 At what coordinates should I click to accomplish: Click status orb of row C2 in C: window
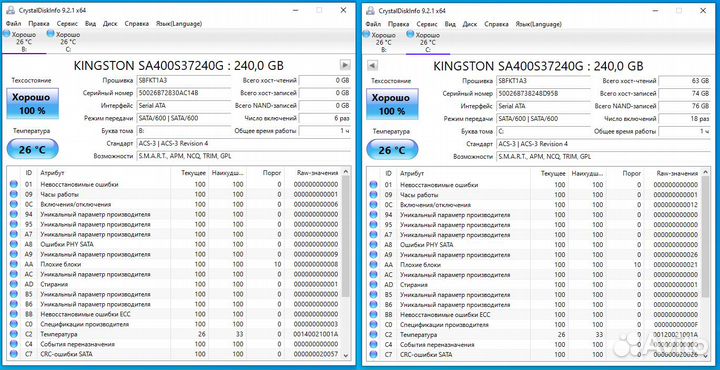[x=373, y=335]
